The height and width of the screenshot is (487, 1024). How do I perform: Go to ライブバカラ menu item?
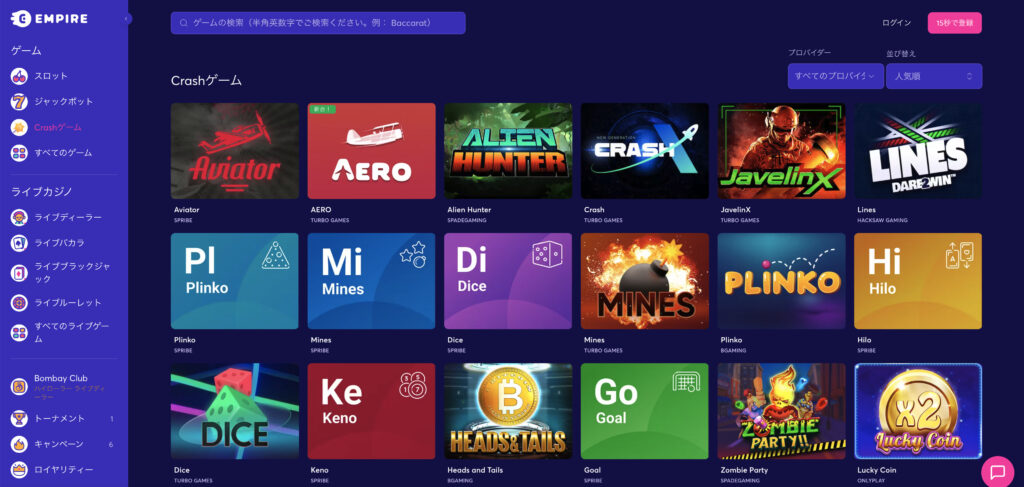[59, 243]
